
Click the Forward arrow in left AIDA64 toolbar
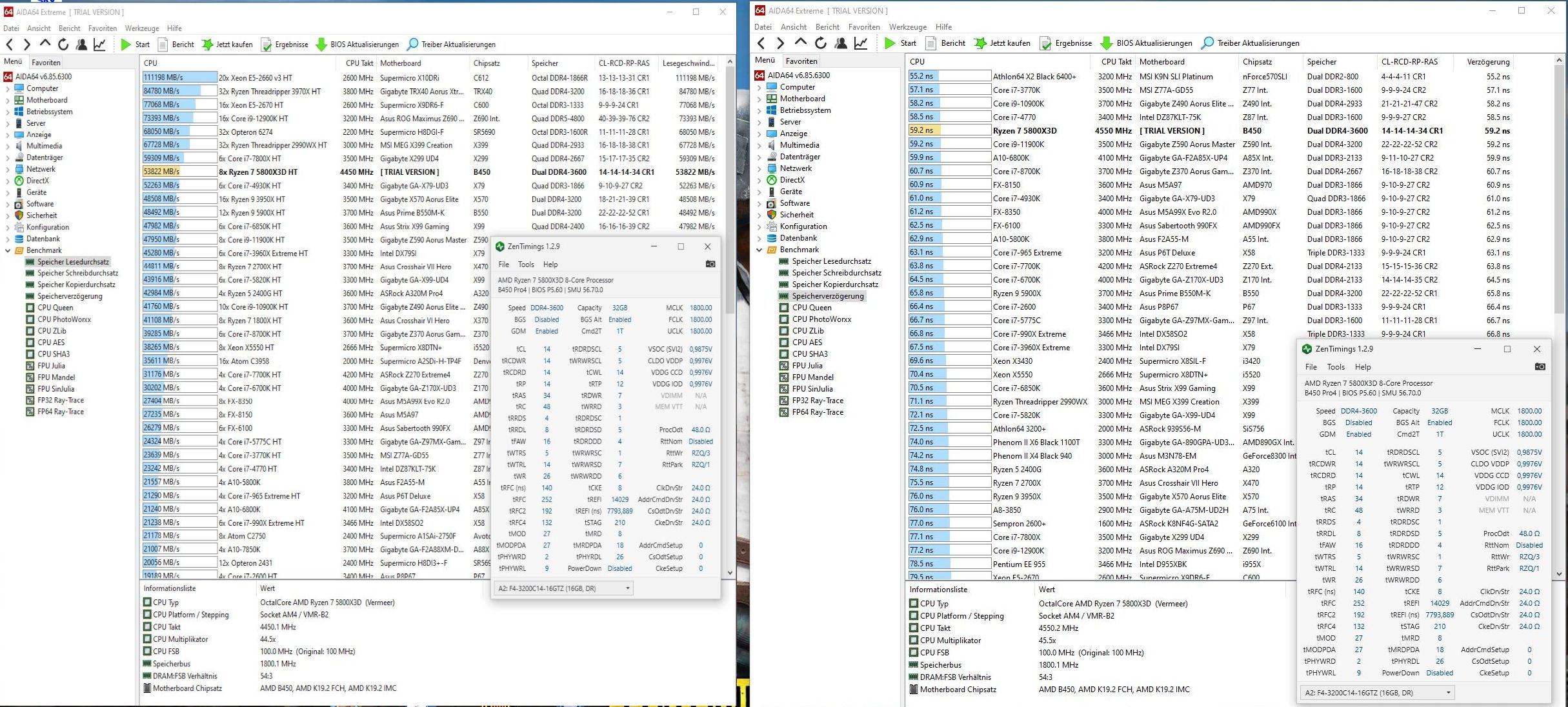pyautogui.click(x=26, y=45)
